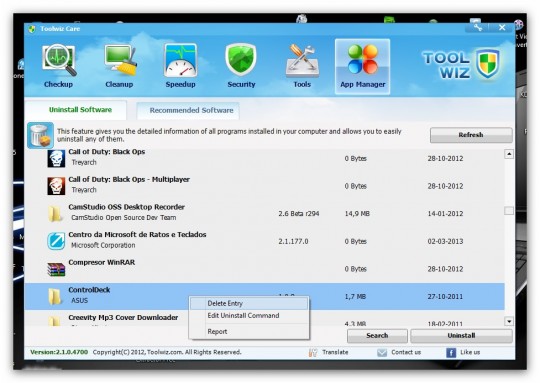This screenshot has height=383, width=540.
Task: Click the 1,7 MB size value
Action: 355,297
